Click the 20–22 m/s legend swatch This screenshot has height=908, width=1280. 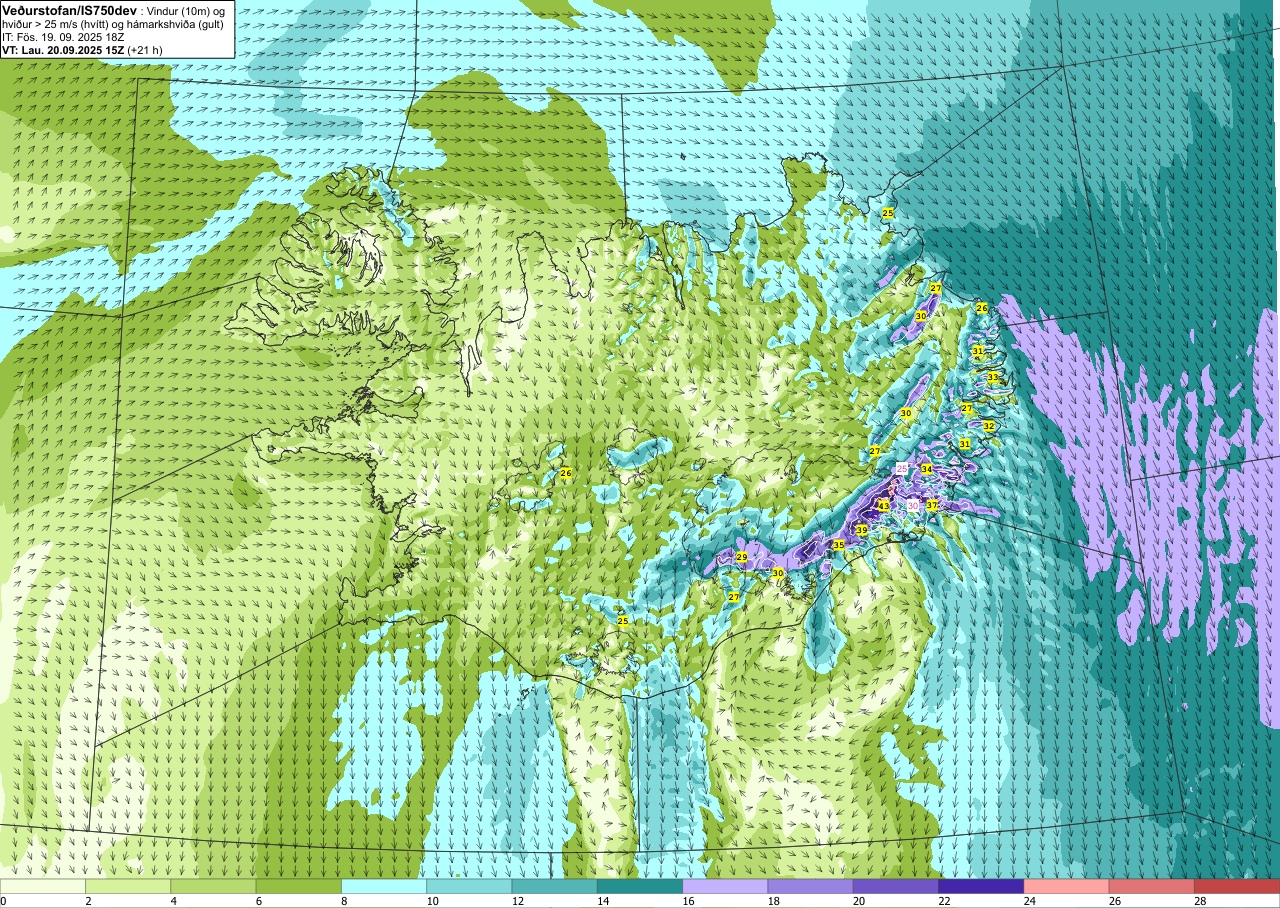896,886
